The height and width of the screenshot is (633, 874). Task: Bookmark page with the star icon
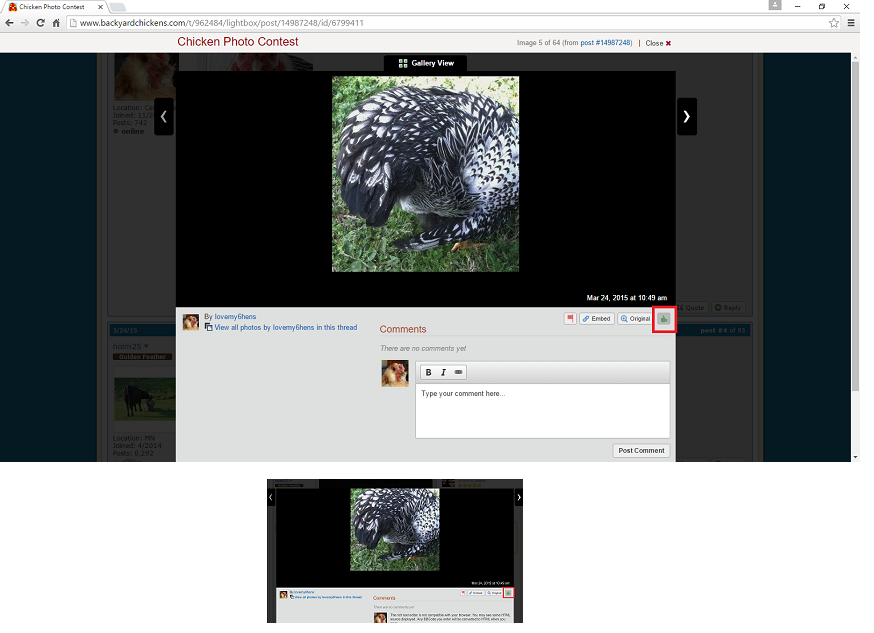click(833, 23)
